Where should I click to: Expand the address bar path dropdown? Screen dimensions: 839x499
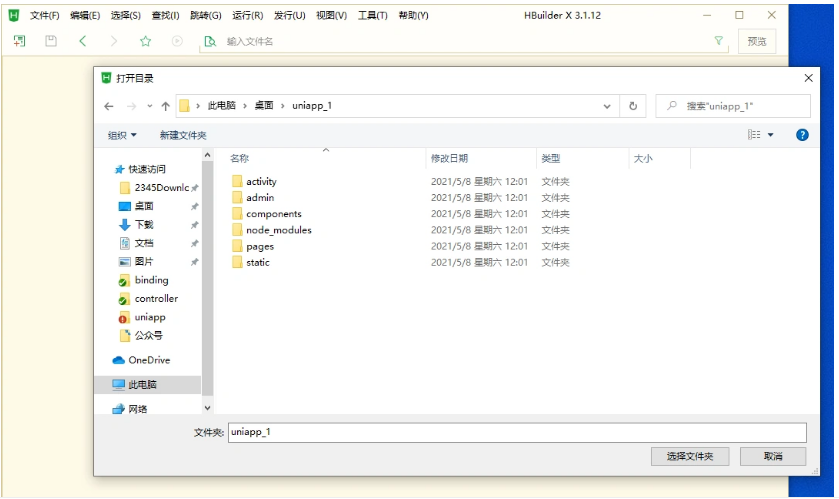tap(607, 106)
